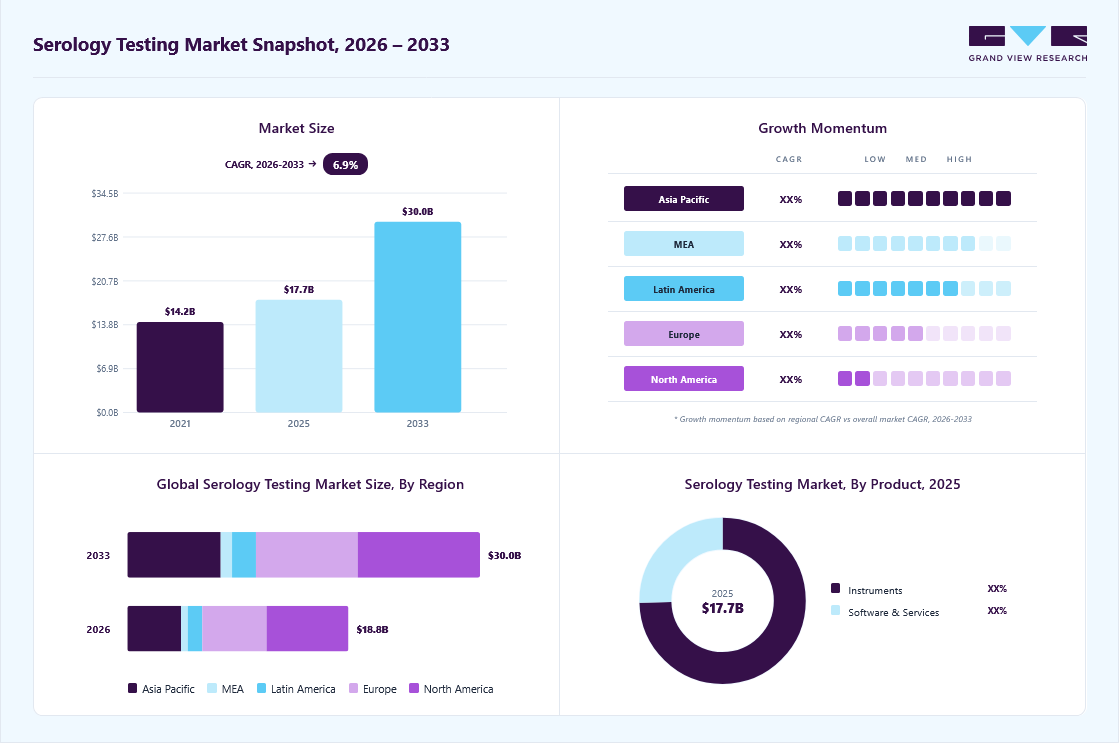
Task: Click the North America legend swatch
Action: (x=414, y=688)
